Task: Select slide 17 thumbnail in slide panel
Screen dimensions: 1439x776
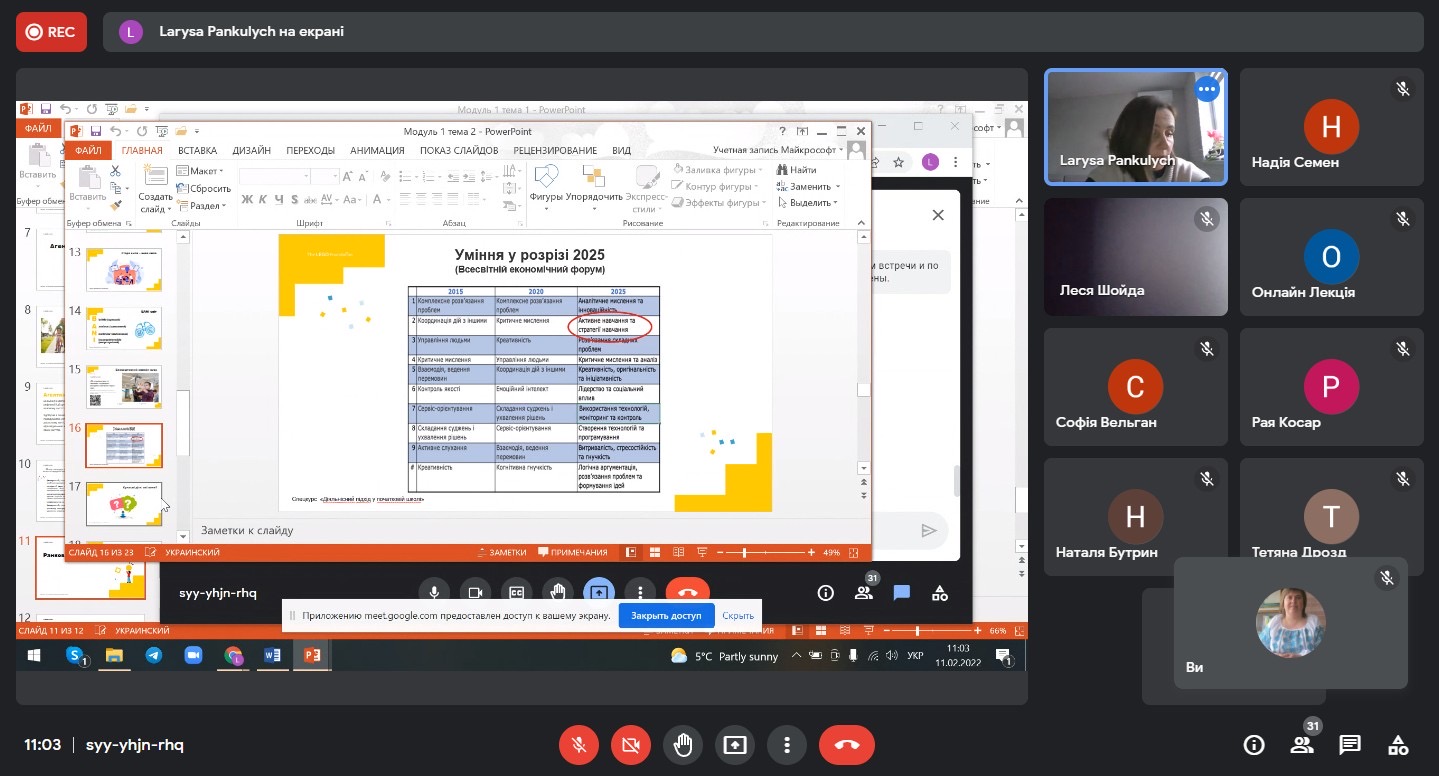Action: (124, 503)
